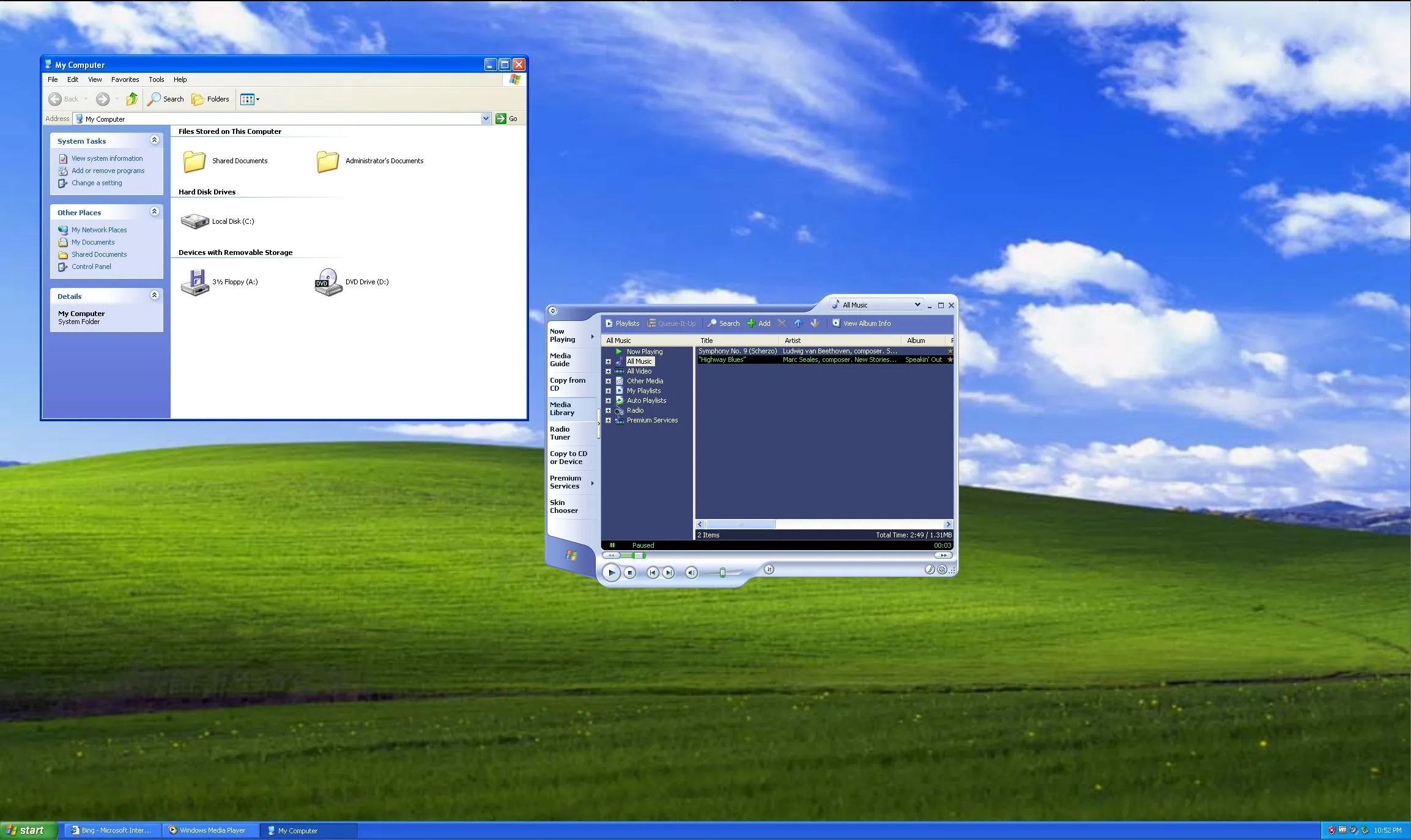Expand the All Music tree item
Screen dimensions: 1411x840
(x=608, y=361)
